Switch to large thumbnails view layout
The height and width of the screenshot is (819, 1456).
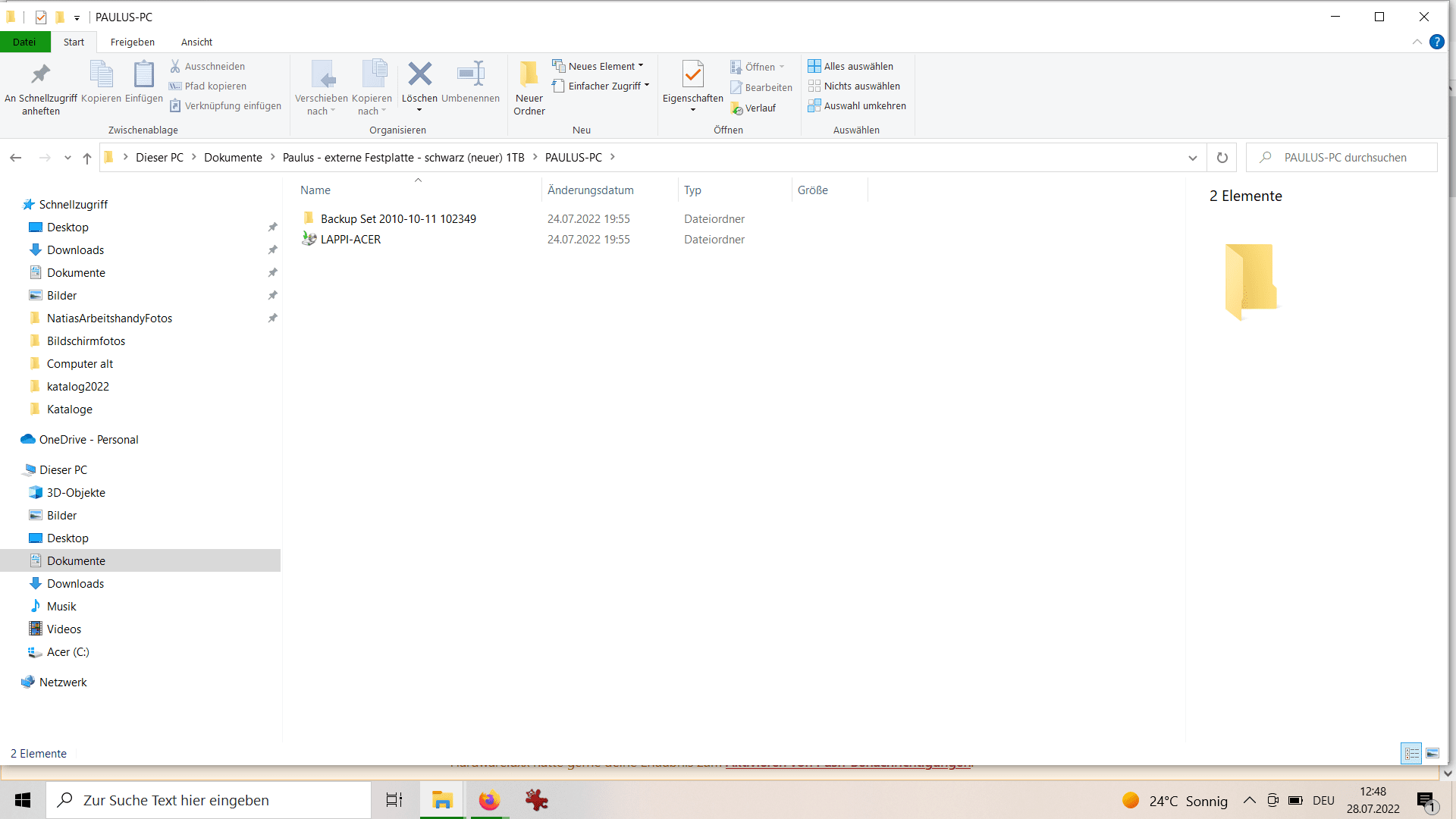1432,753
